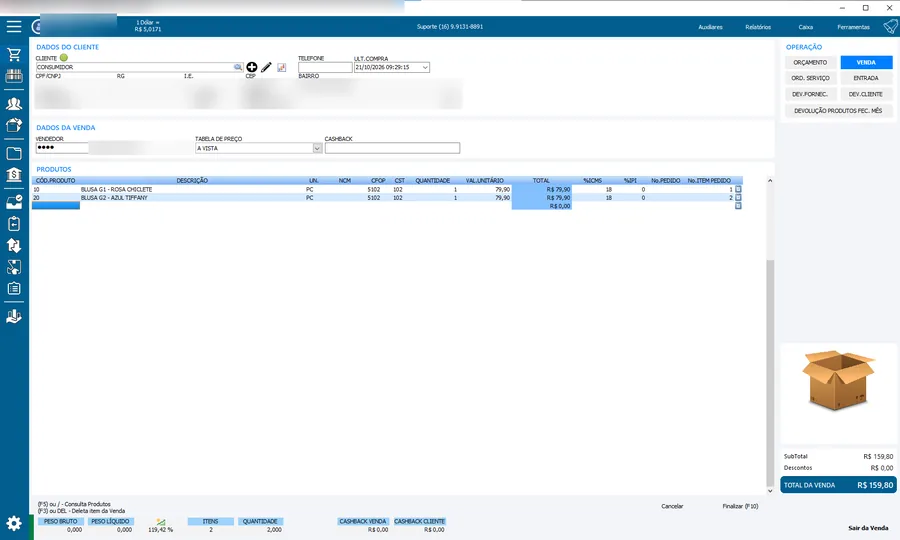900x540 pixels.
Task: Open the inbox tray with checkmark icon
Action: [14, 202]
